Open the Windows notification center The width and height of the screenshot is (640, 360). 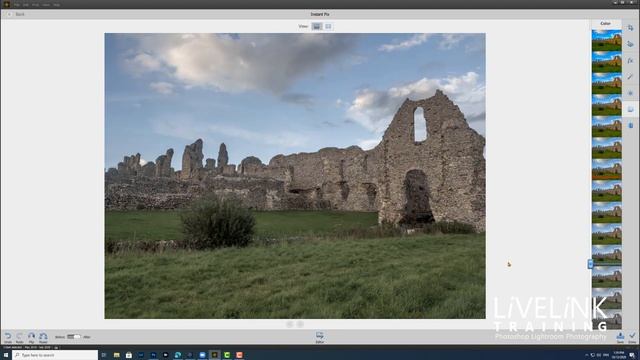(x=632, y=355)
